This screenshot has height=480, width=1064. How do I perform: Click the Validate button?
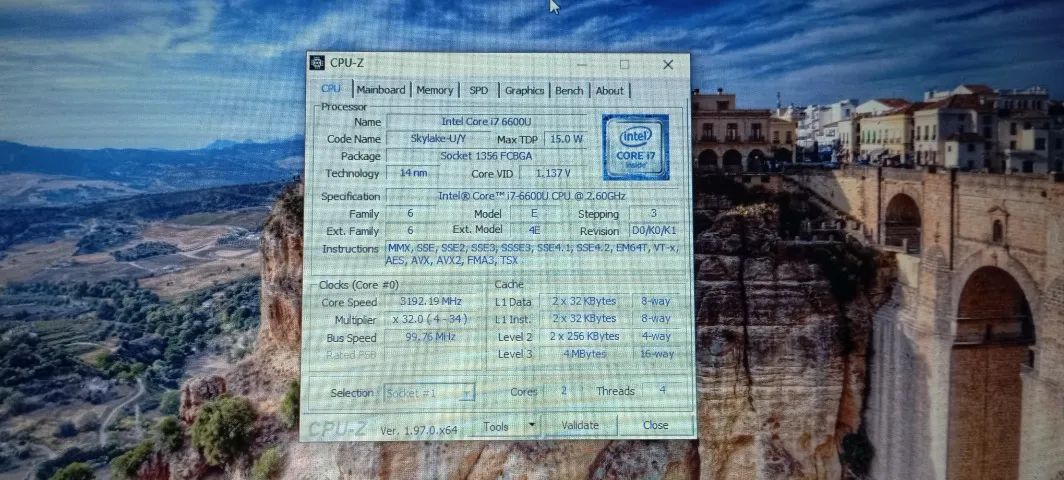(580, 425)
